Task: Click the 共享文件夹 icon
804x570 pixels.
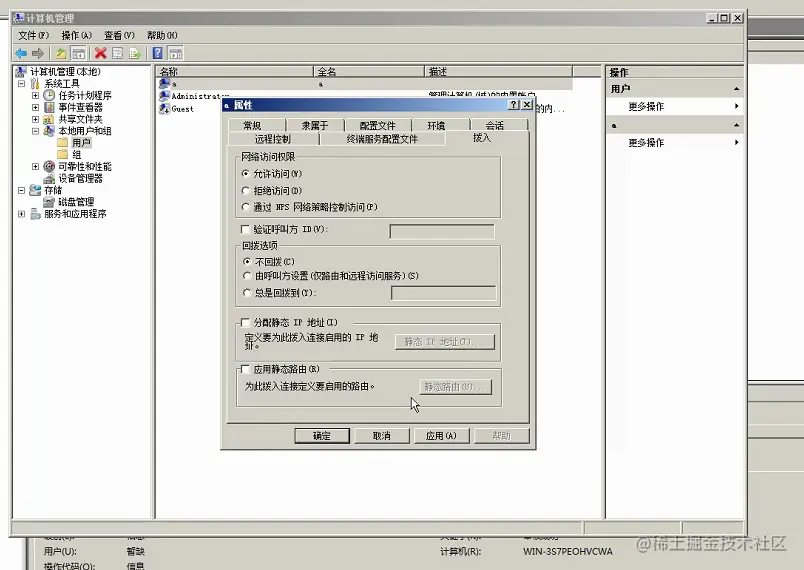Action: click(x=49, y=119)
